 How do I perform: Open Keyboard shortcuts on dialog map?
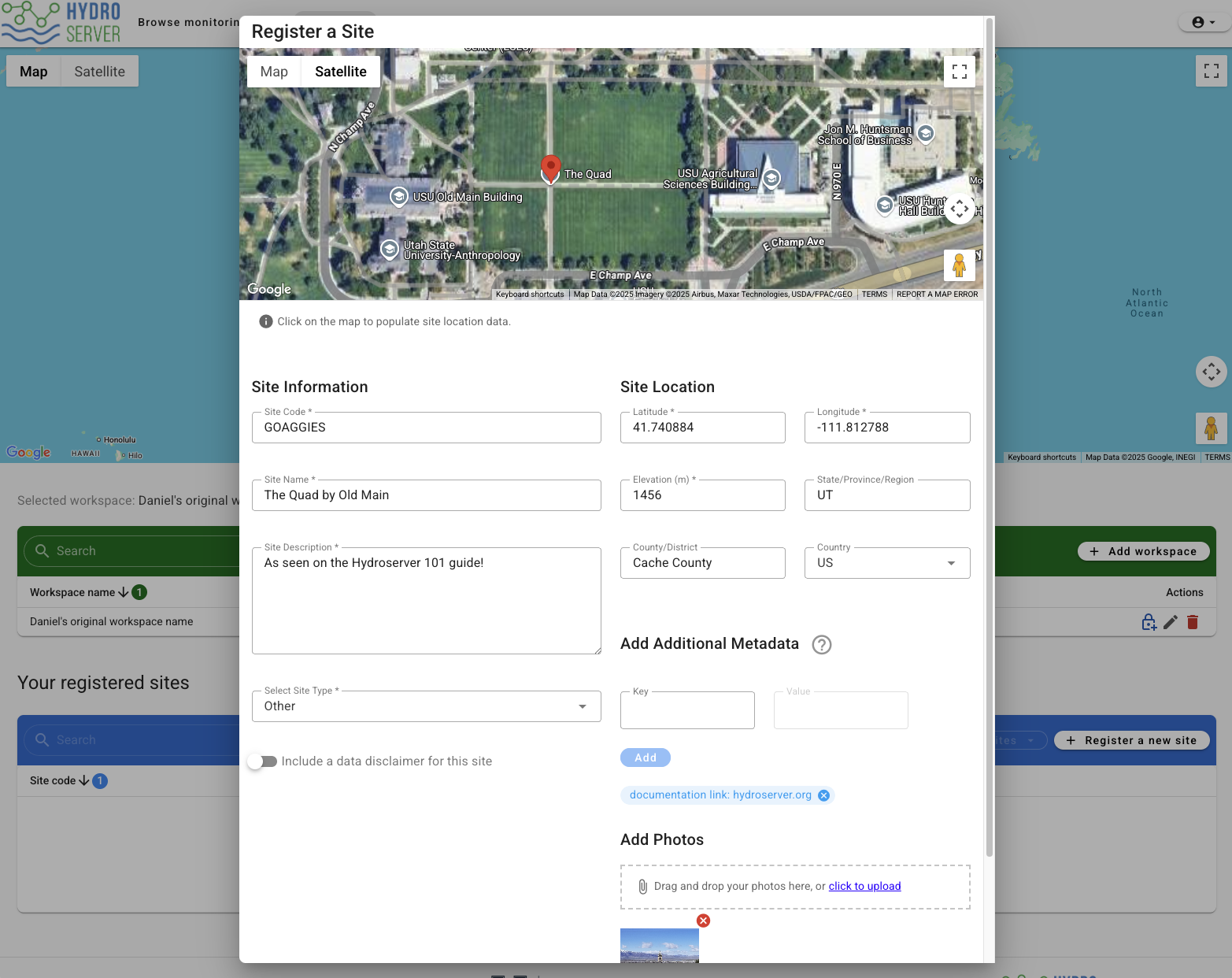(530, 295)
